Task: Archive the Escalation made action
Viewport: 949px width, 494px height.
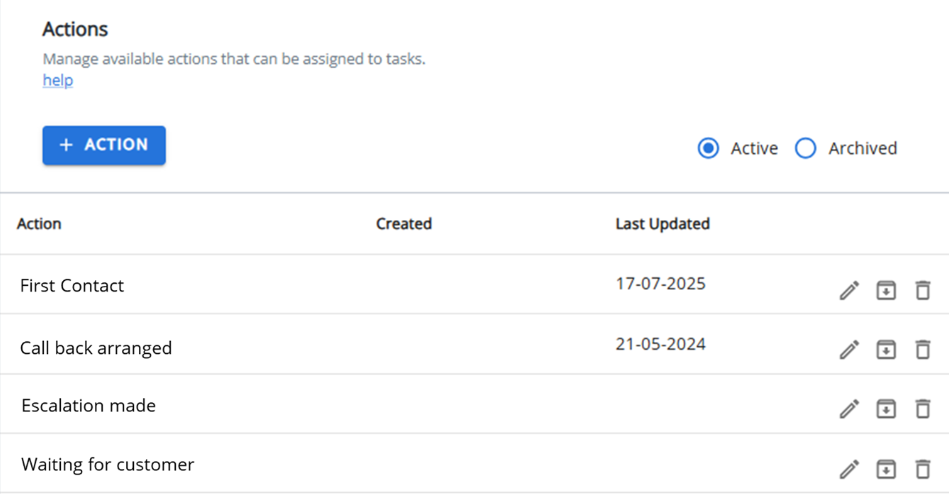Action: 886,409
